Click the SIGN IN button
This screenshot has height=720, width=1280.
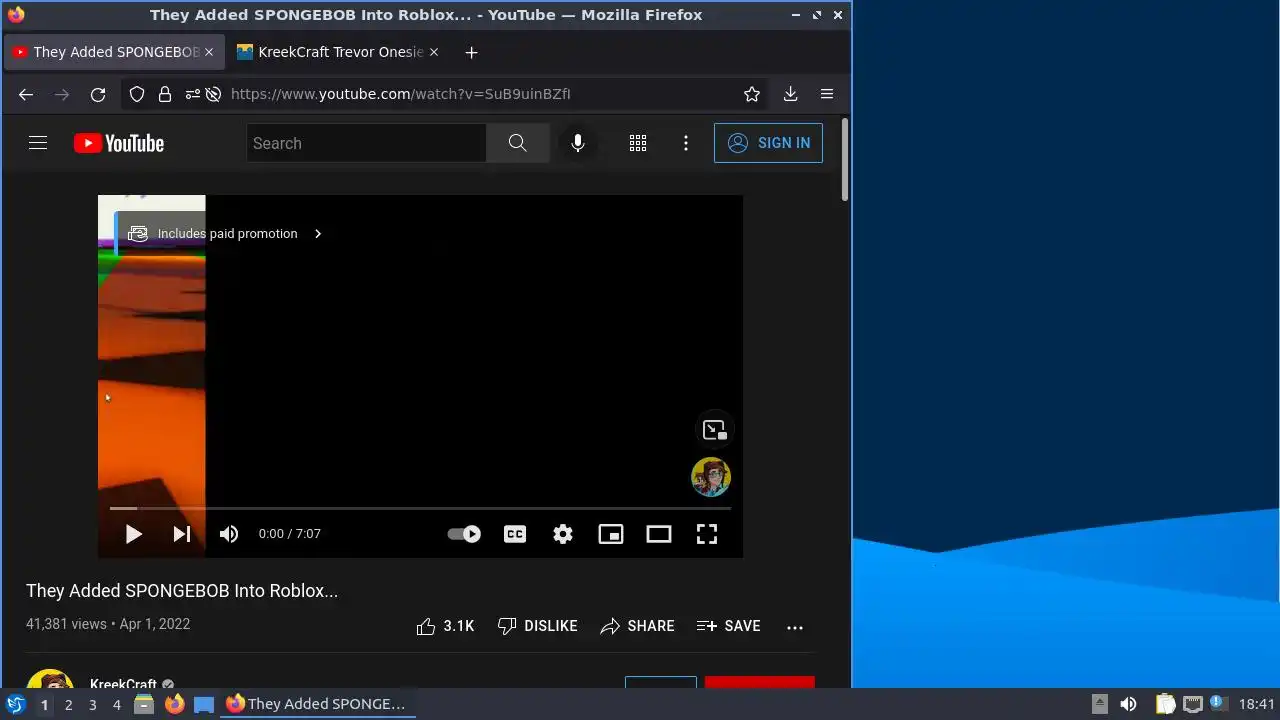pyautogui.click(x=768, y=143)
